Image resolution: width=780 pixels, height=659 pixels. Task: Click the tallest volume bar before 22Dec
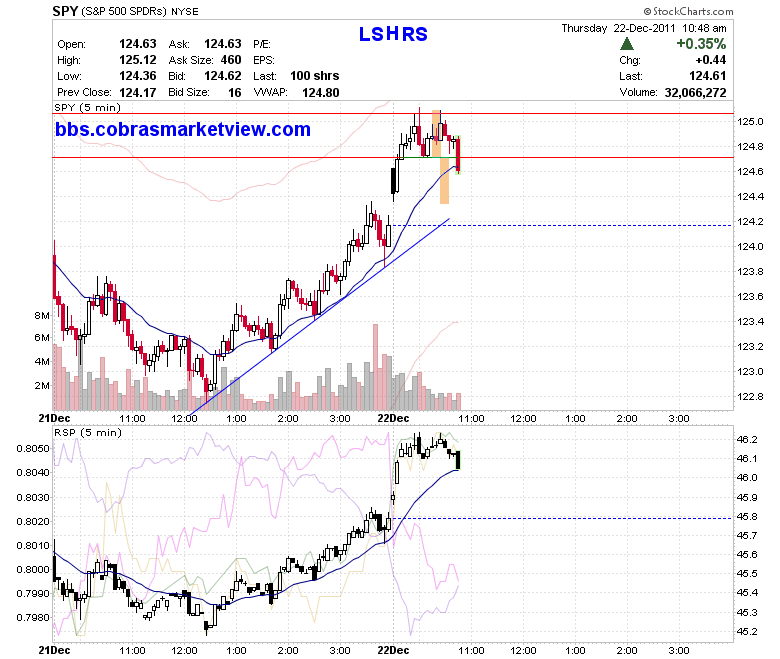(376, 367)
